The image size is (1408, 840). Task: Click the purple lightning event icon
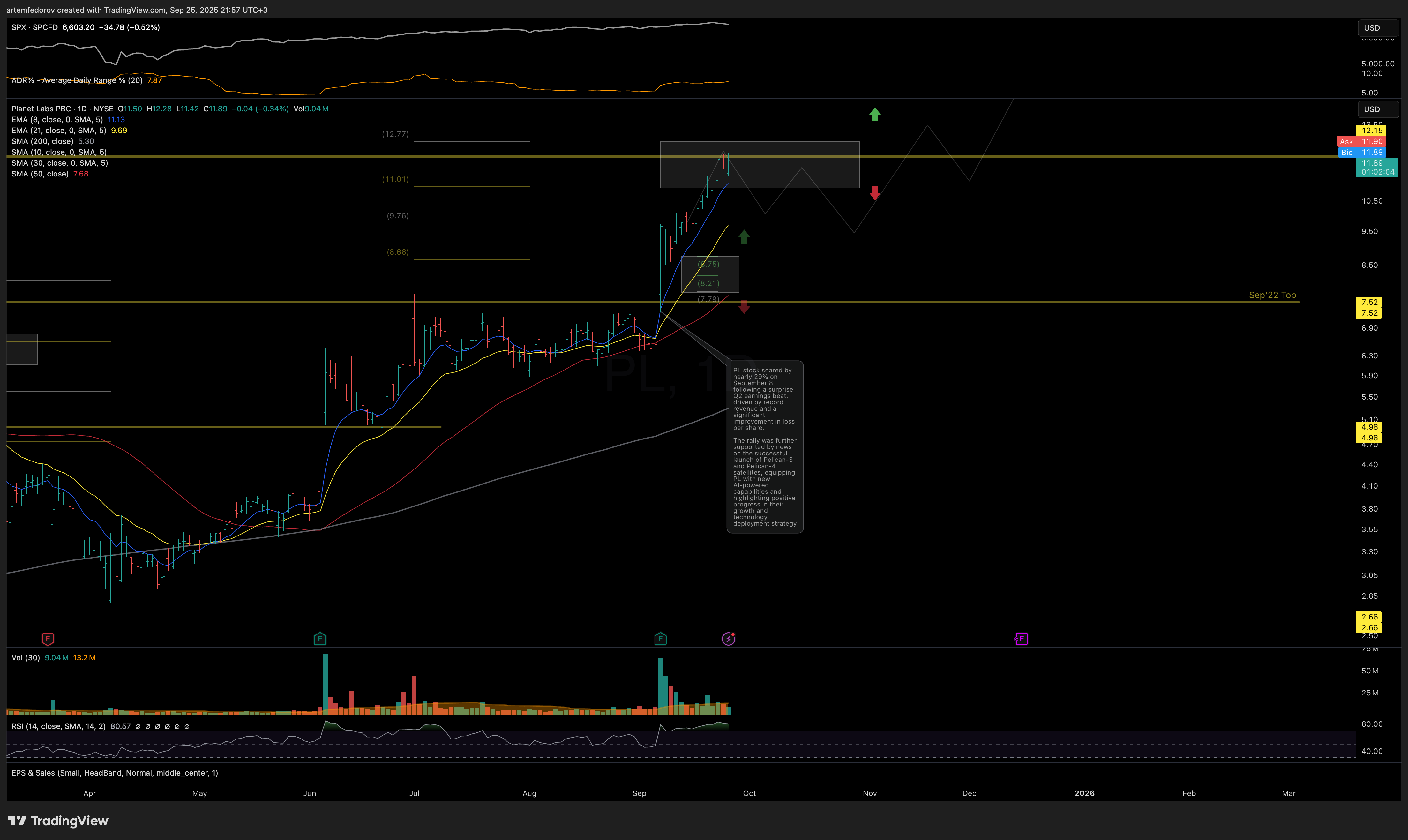(728, 639)
